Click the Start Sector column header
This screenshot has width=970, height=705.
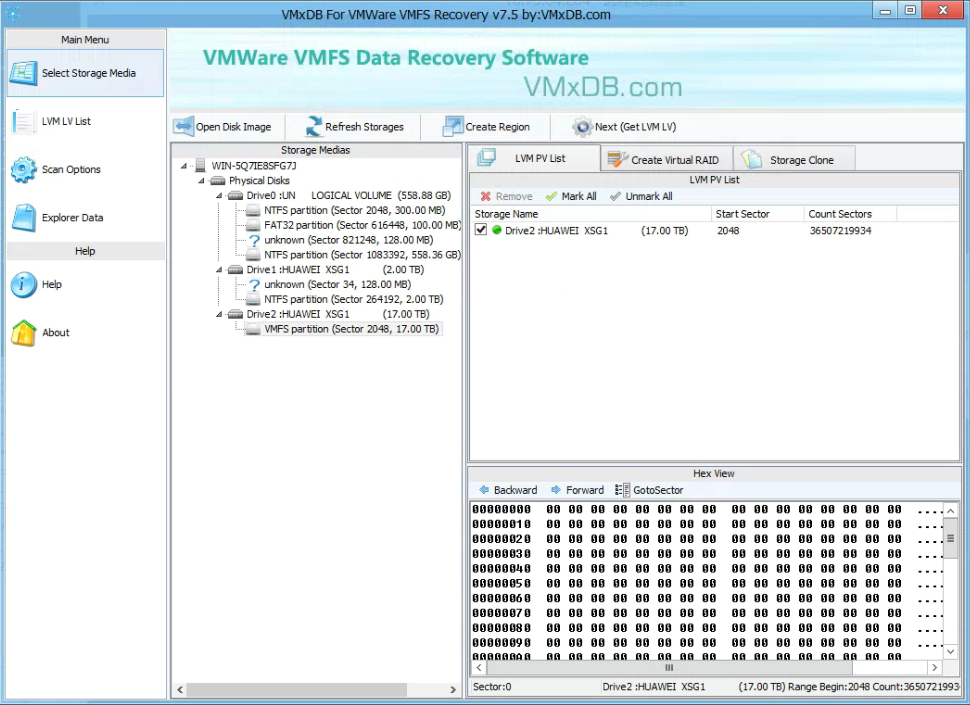[x=758, y=214]
